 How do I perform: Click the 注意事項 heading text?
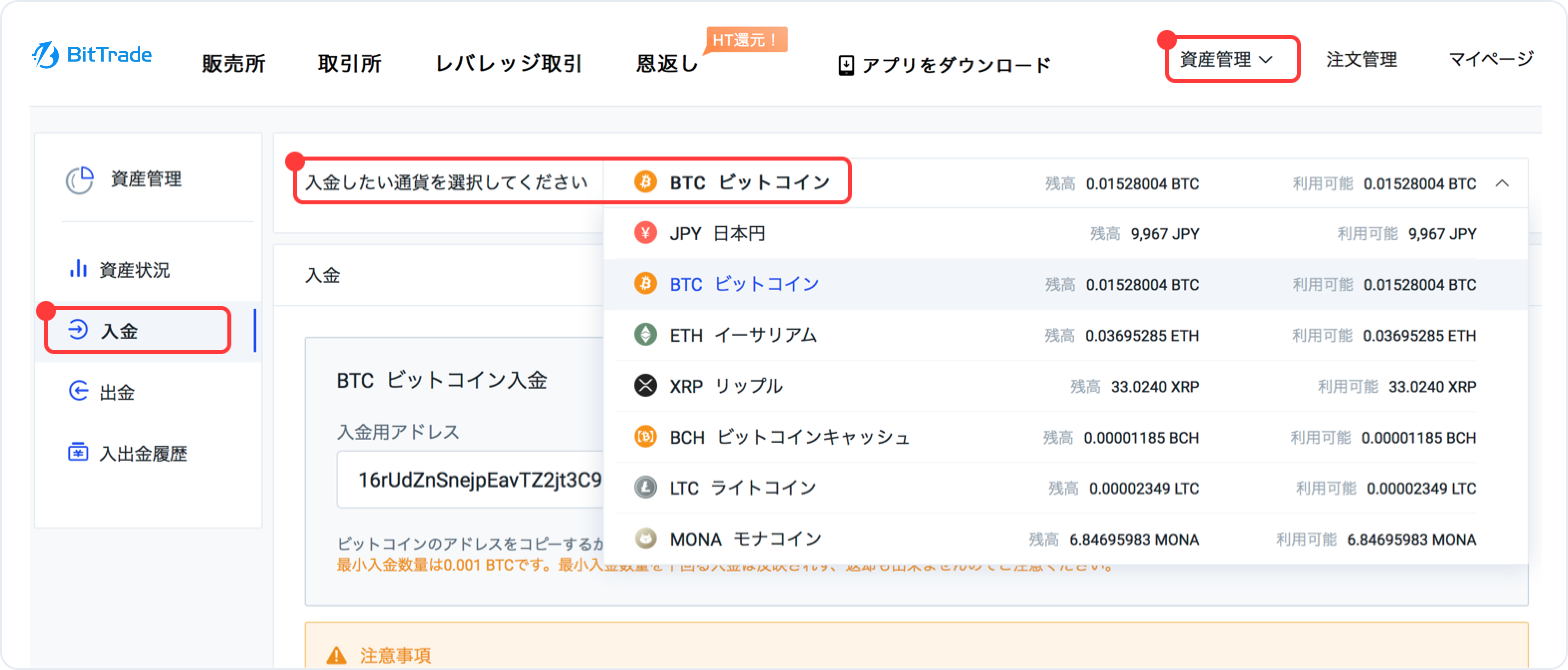pyautogui.click(x=395, y=655)
